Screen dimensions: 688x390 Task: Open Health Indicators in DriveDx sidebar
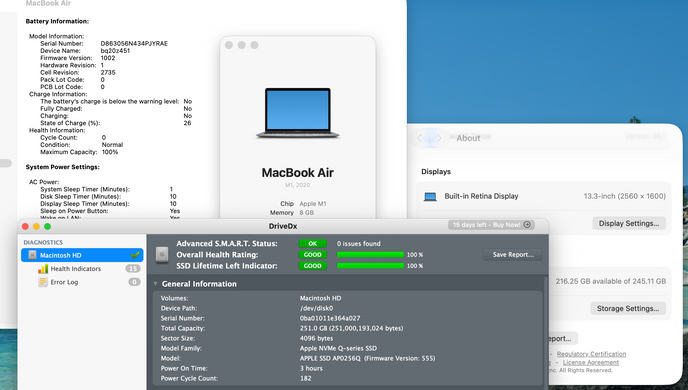pos(75,268)
